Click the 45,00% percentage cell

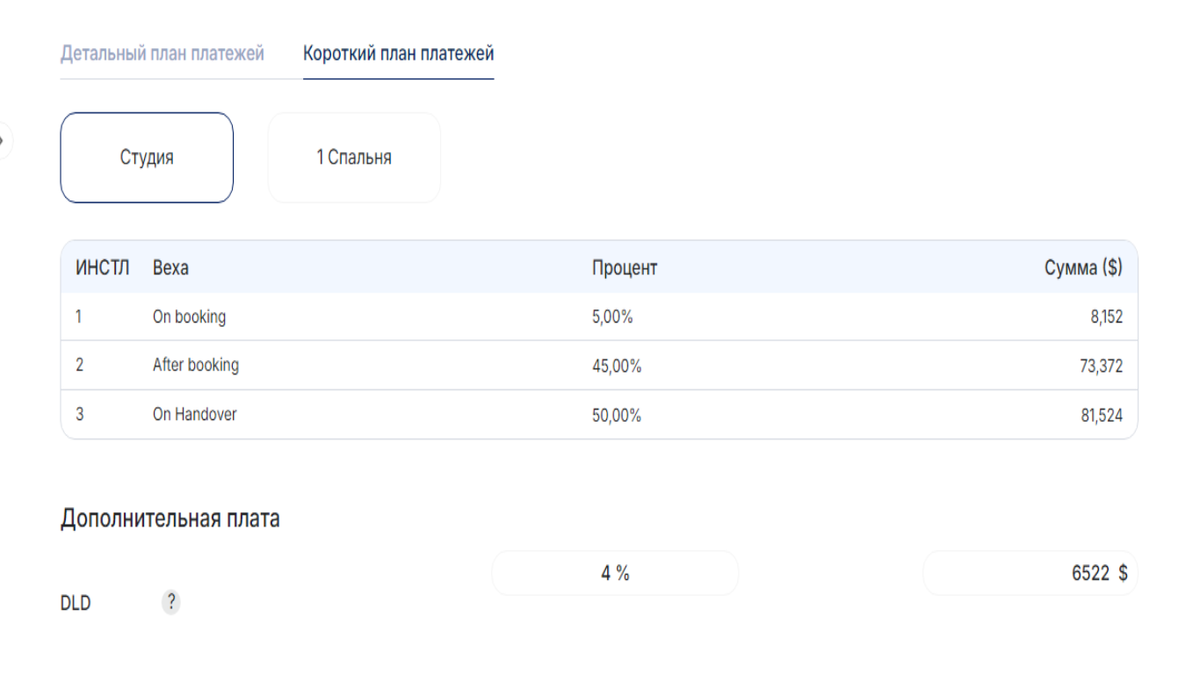pyautogui.click(x=616, y=366)
